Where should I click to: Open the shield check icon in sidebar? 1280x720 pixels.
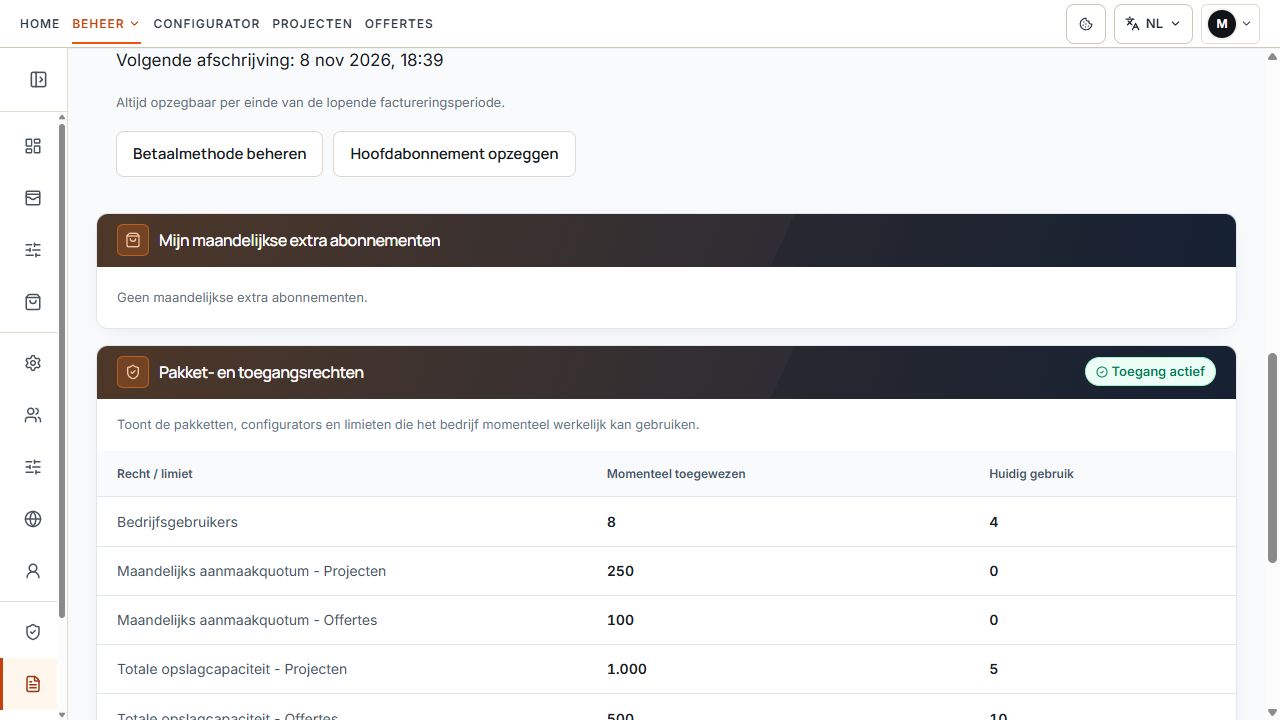pos(33,632)
